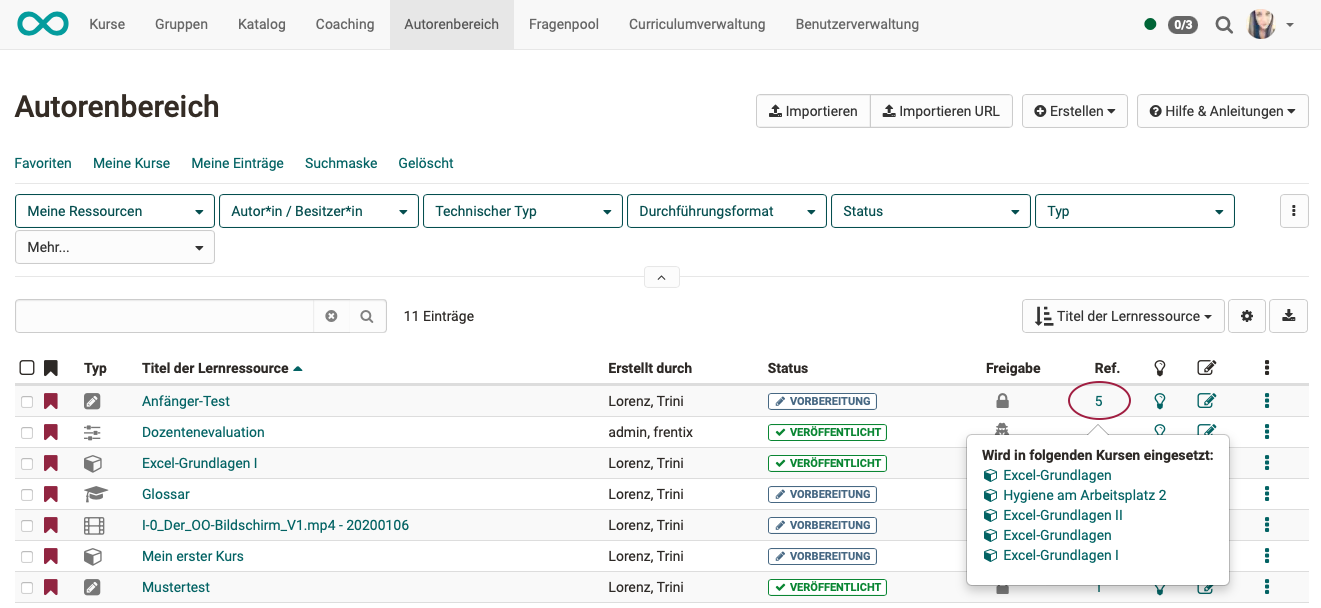Click the Importieren URL button
Viewport: 1321px width, 608px height.
(x=941, y=111)
